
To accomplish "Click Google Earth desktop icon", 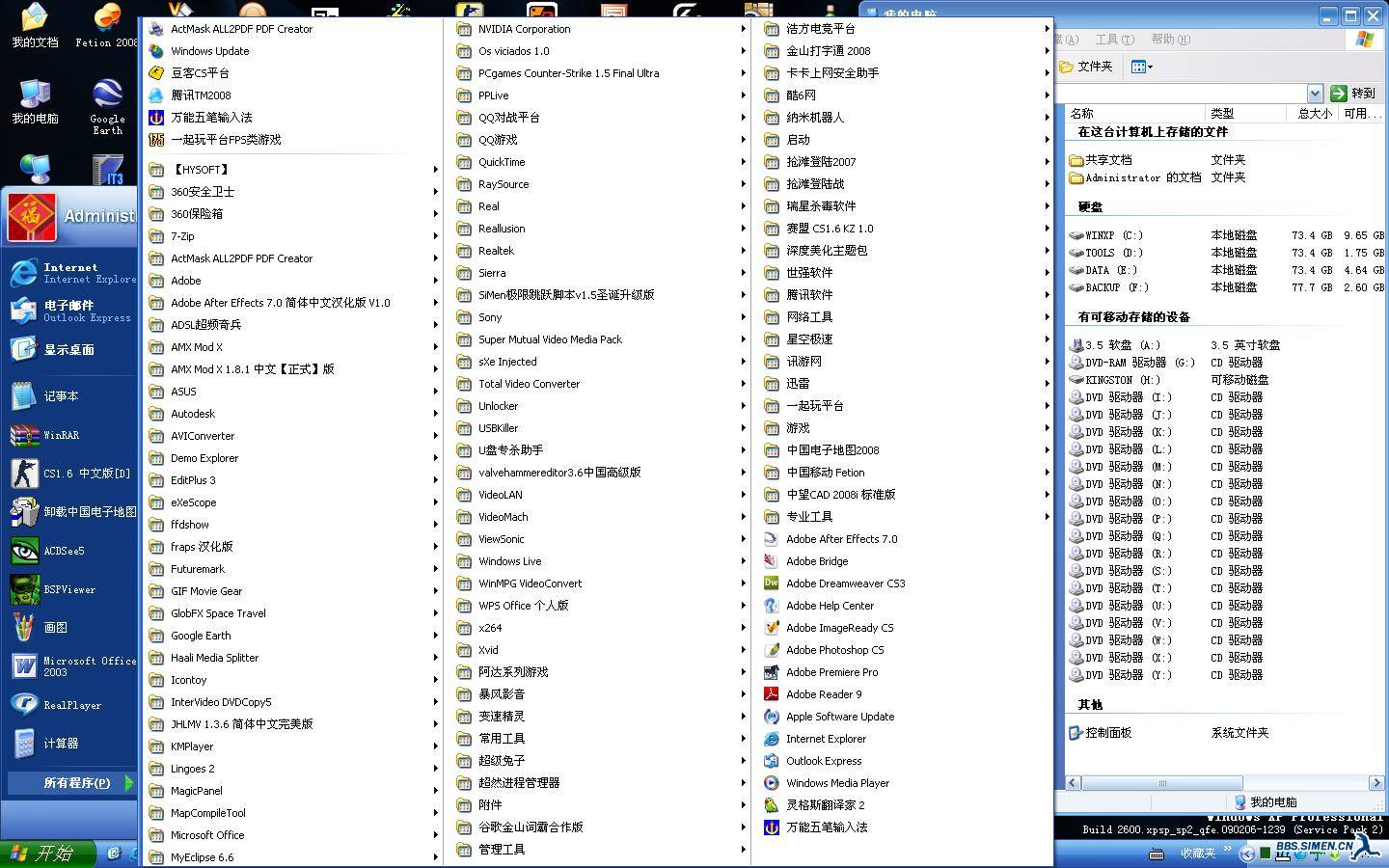I will click(107, 106).
